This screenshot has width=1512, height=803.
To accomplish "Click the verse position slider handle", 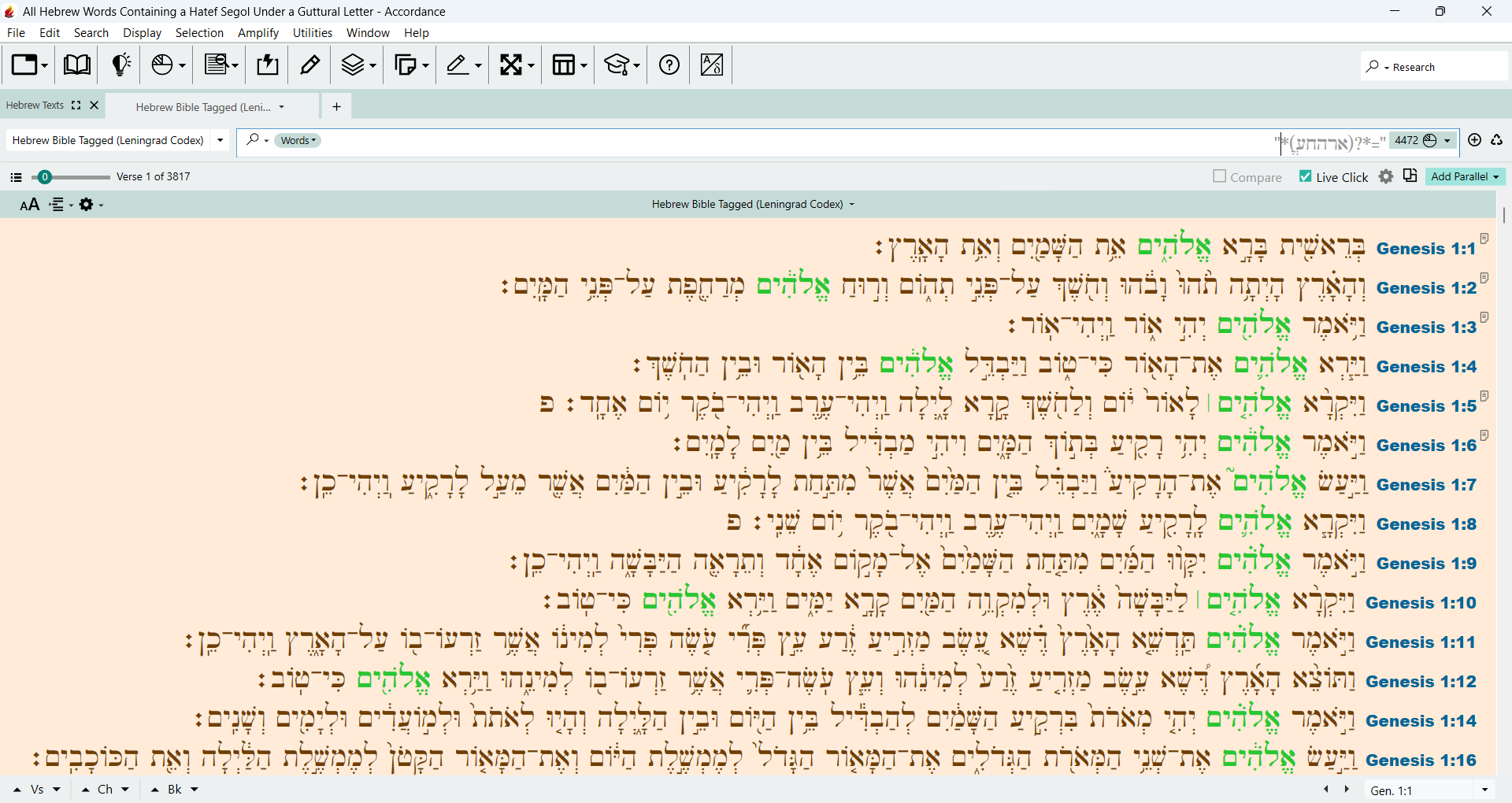I will tap(45, 177).
